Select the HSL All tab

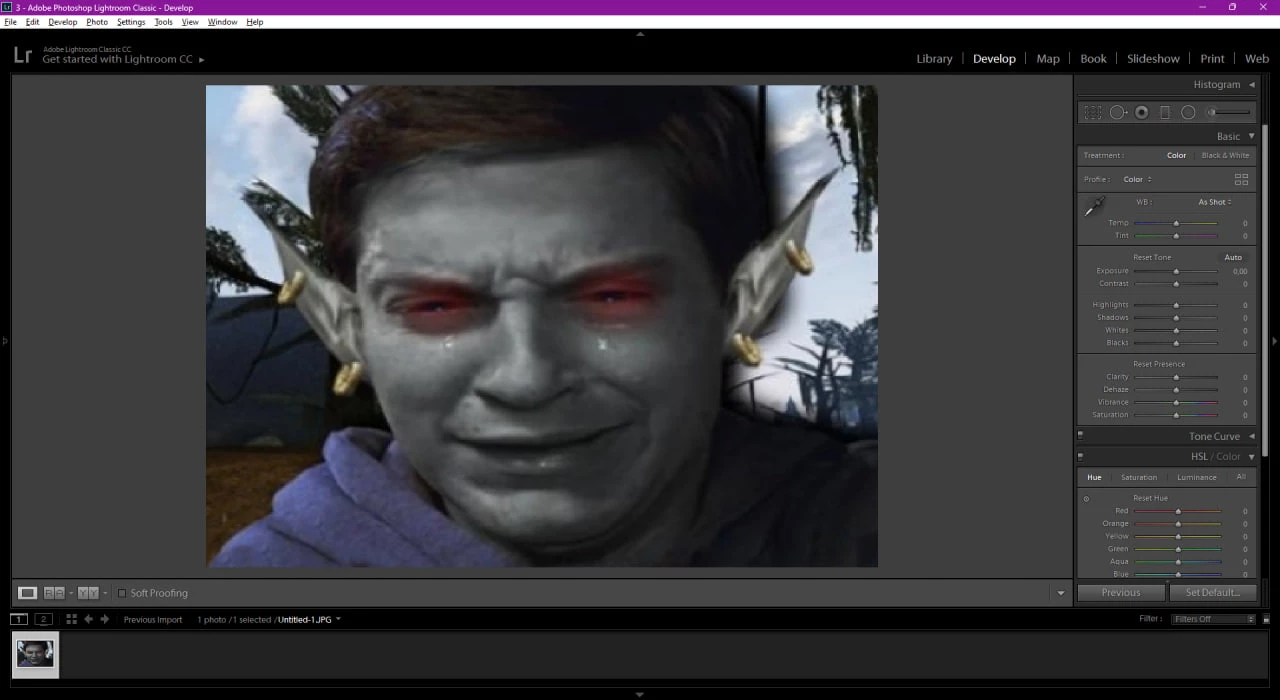(x=1241, y=477)
